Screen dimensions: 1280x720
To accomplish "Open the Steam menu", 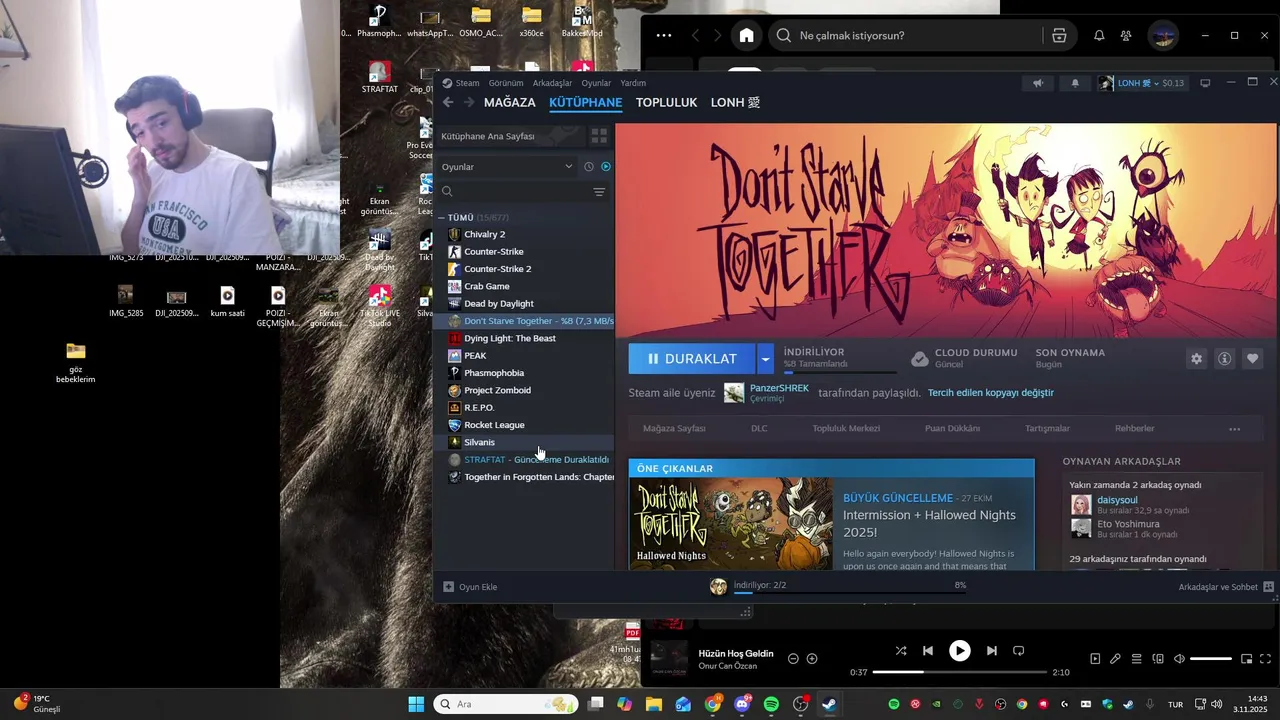I will coord(461,83).
